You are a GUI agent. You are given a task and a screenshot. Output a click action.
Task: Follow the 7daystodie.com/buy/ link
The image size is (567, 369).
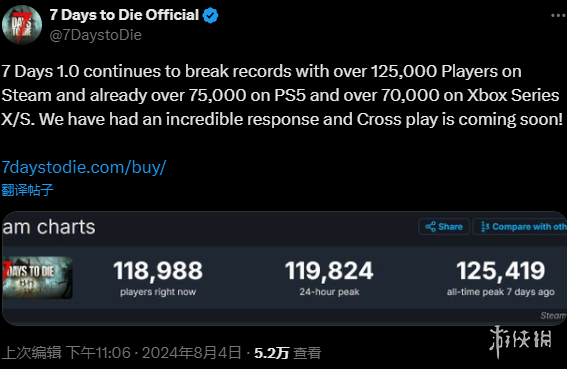click(84, 167)
